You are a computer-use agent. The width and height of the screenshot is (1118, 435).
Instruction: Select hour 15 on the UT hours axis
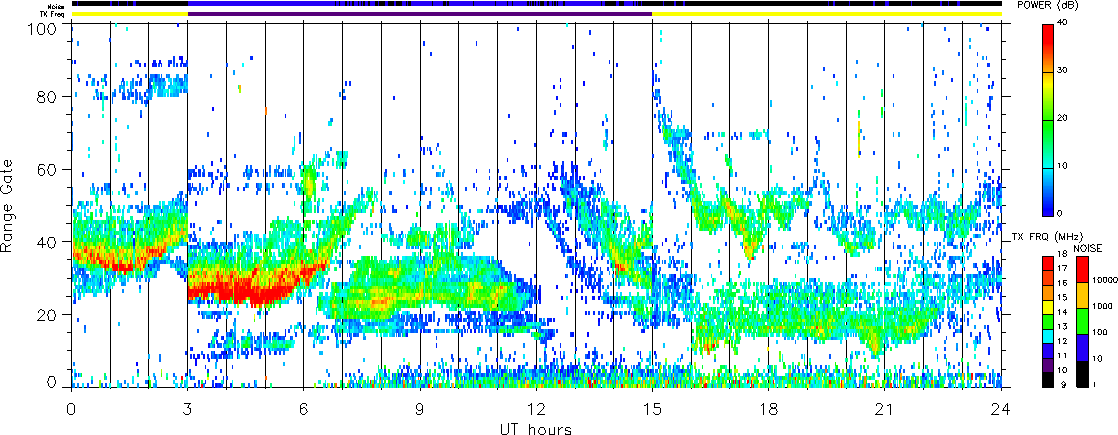(652, 410)
